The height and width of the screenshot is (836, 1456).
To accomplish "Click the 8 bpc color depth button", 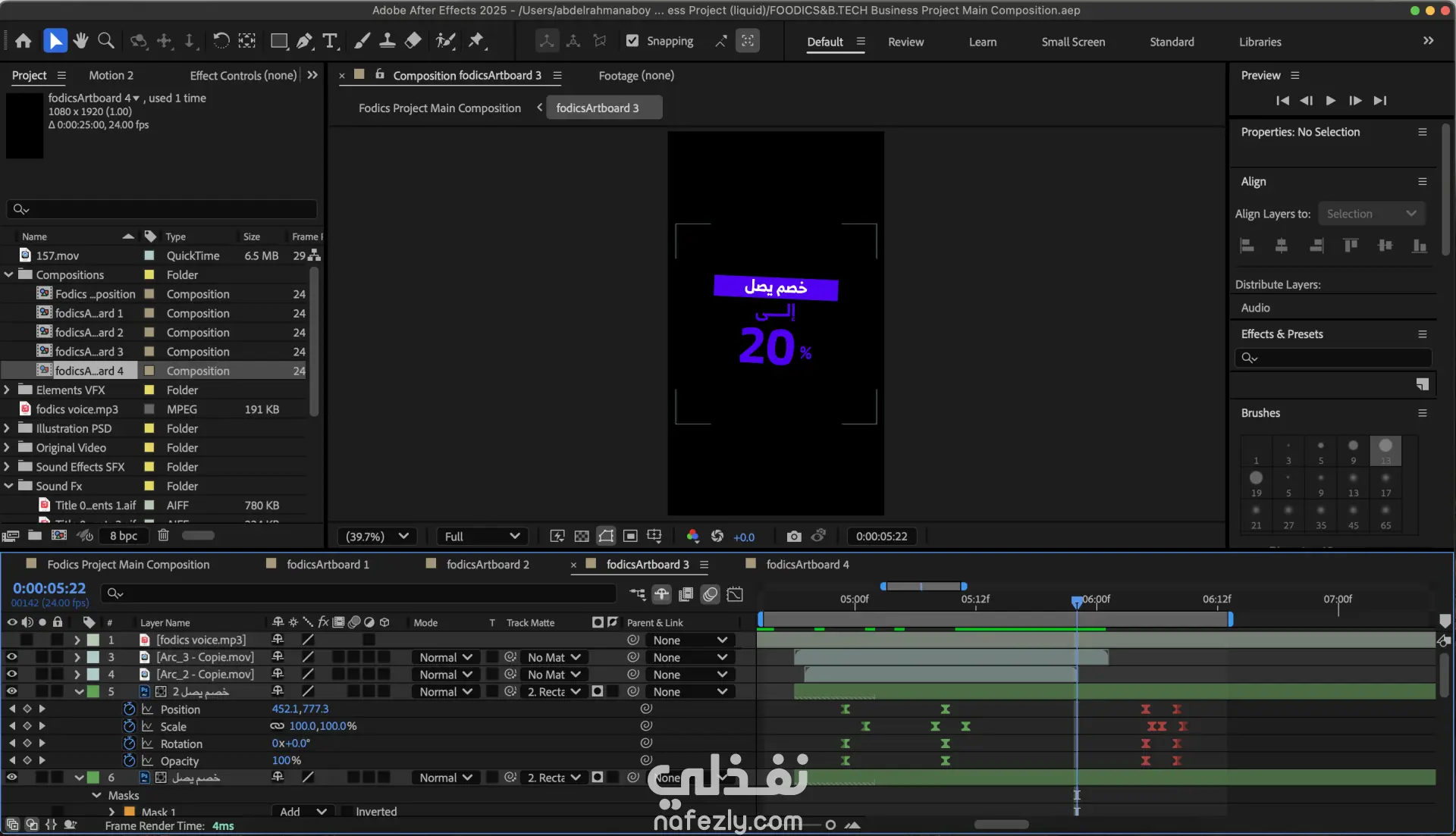I will pyautogui.click(x=123, y=535).
